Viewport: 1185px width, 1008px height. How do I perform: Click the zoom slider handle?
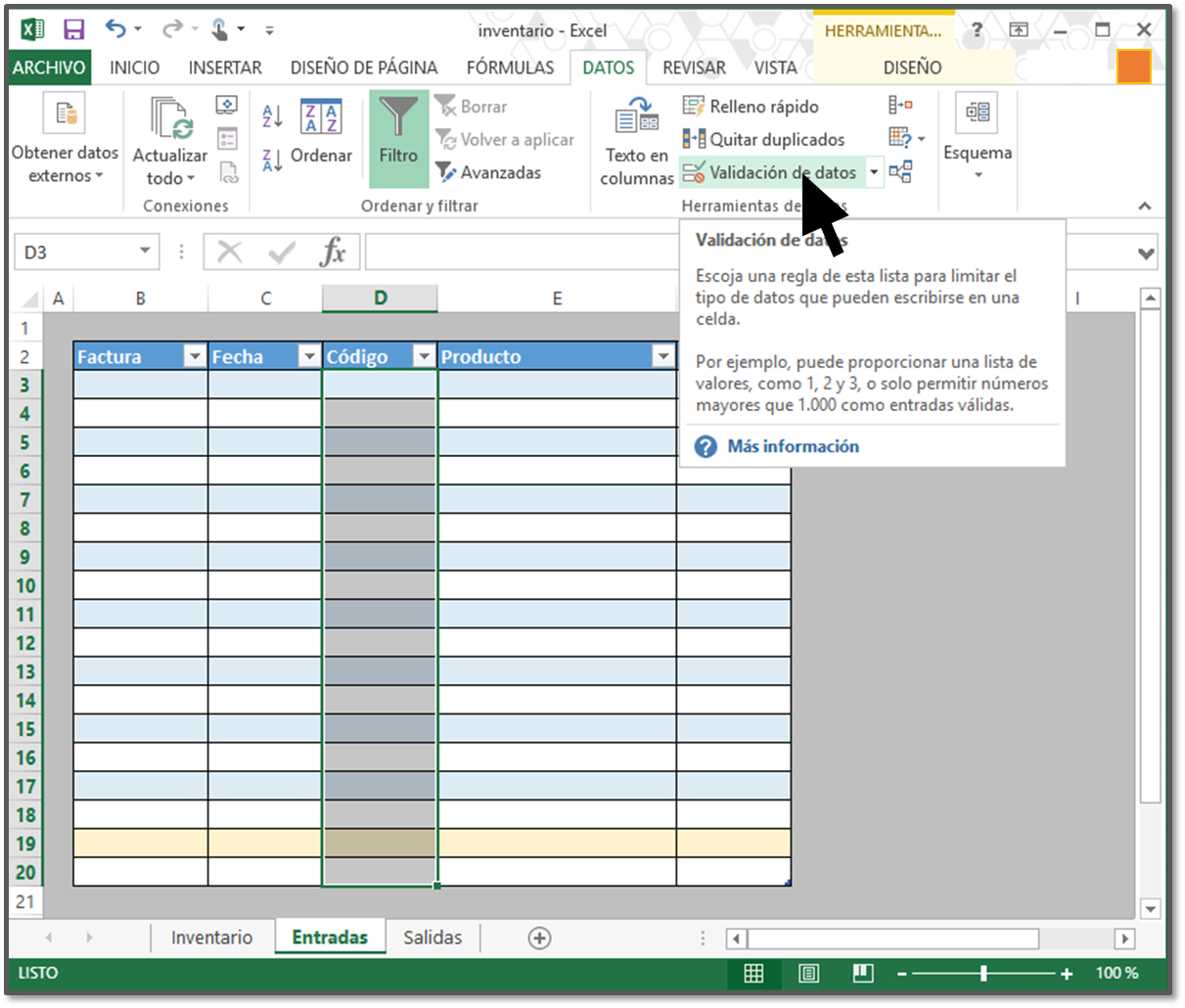(983, 973)
